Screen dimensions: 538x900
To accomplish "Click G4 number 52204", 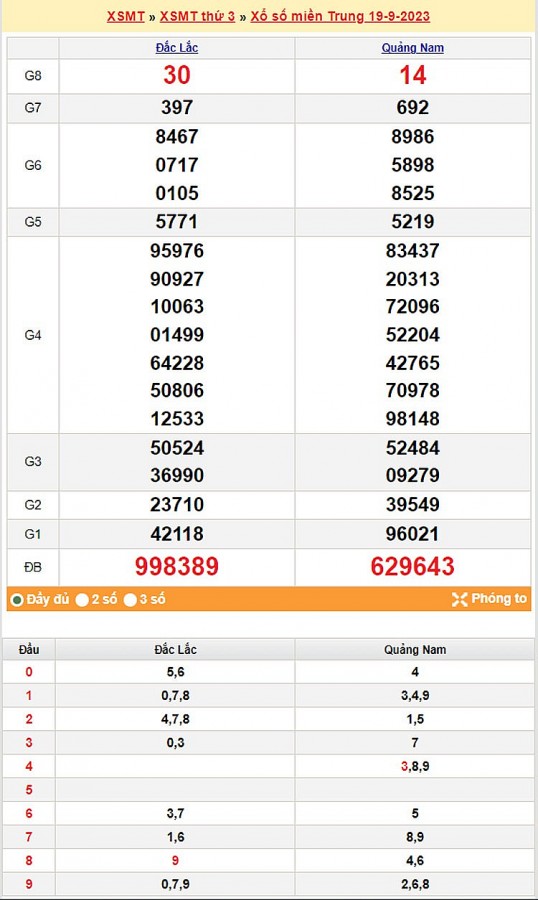I will tap(413, 335).
